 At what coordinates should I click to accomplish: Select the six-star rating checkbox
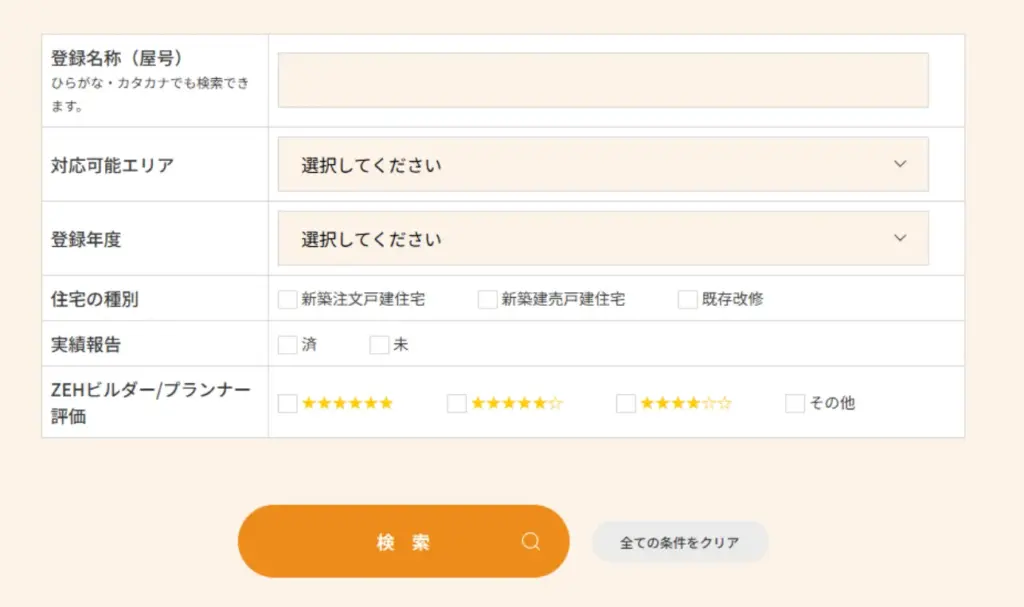tap(287, 403)
